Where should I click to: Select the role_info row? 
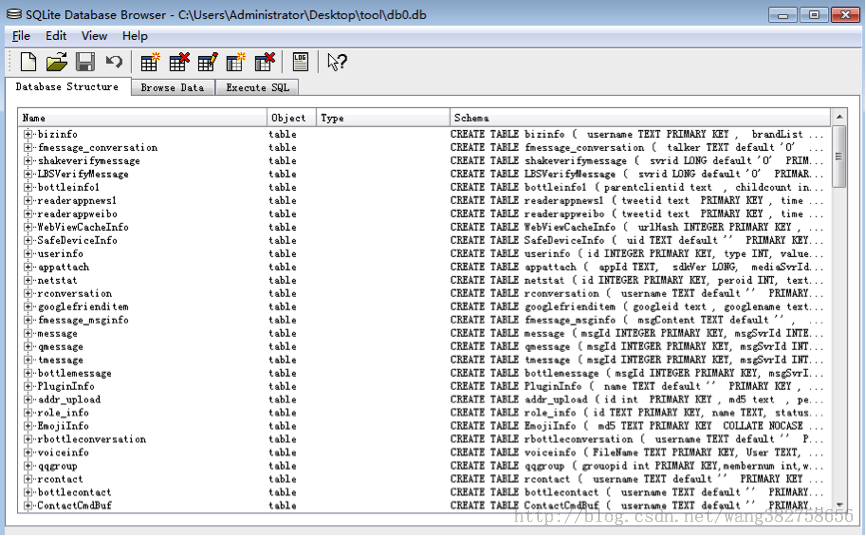pyautogui.click(x=424, y=413)
